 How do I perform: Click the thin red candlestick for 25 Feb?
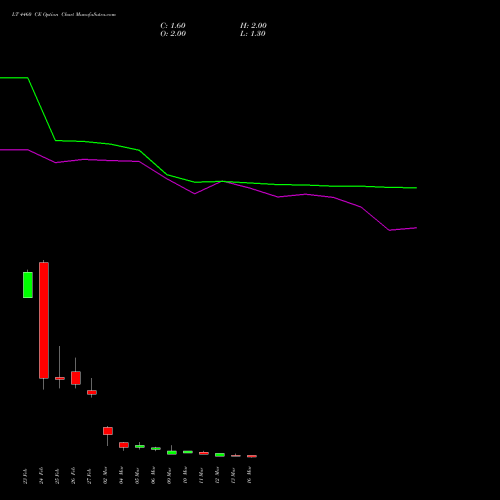tap(60, 378)
